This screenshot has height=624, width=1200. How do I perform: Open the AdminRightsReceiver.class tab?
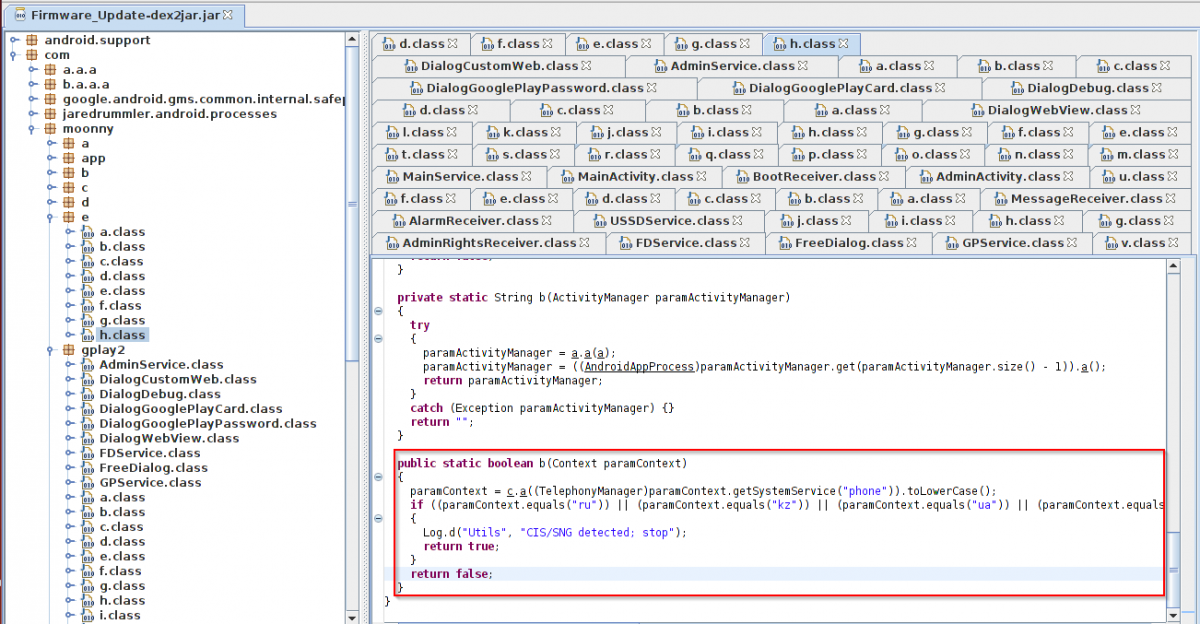[x=488, y=242]
